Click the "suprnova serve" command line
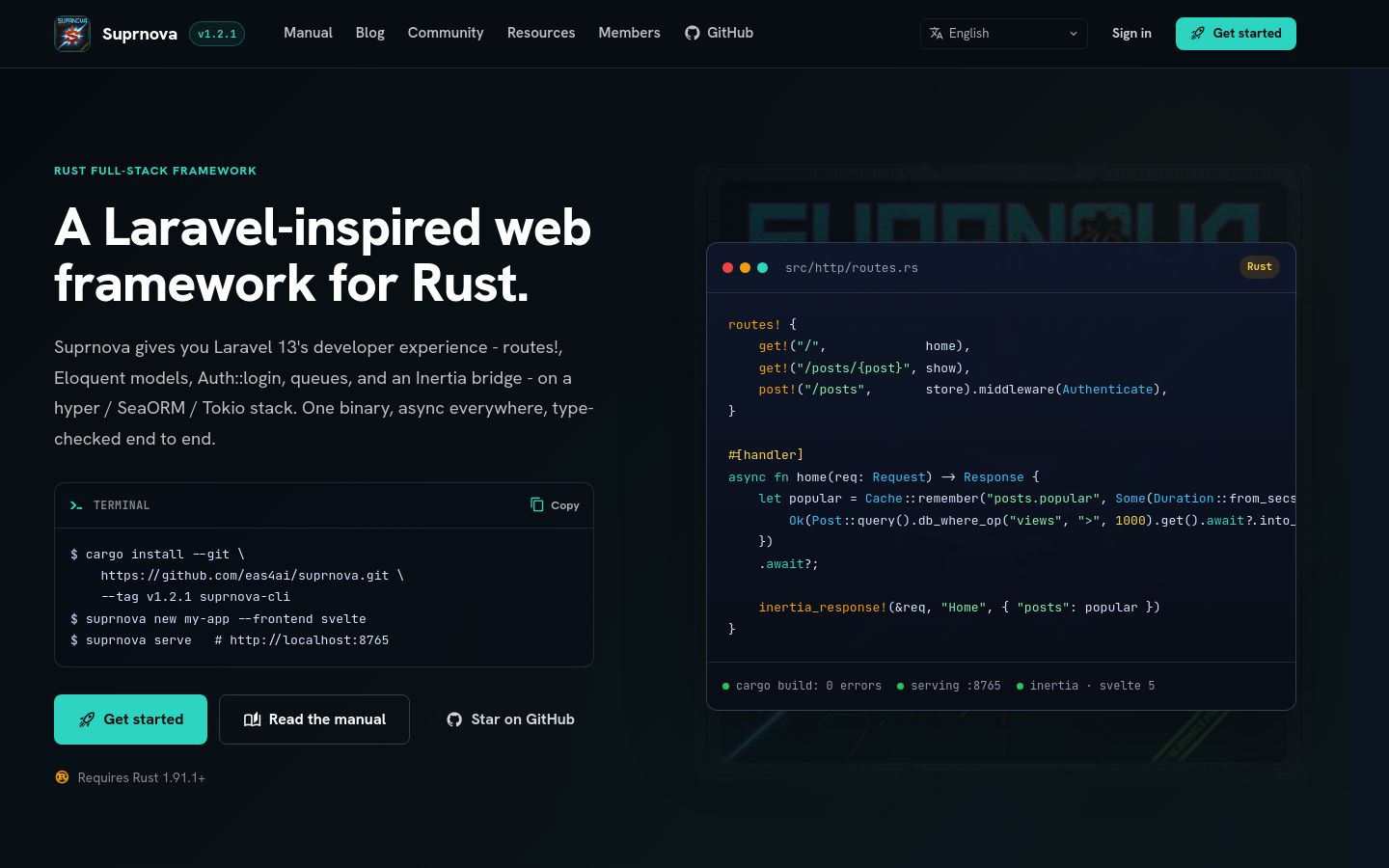The image size is (1389, 868). click(230, 640)
